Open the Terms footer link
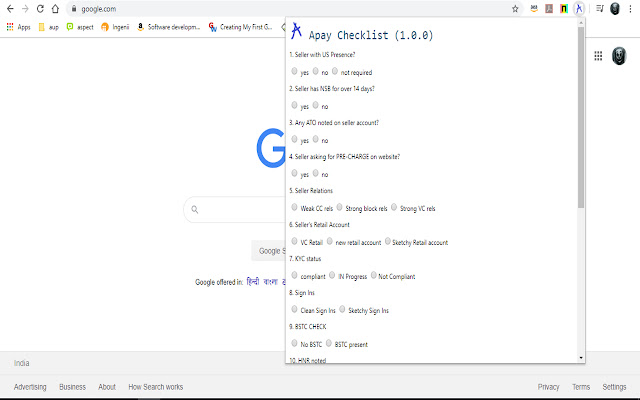Screen dimensions: 640x400 tap(581, 387)
